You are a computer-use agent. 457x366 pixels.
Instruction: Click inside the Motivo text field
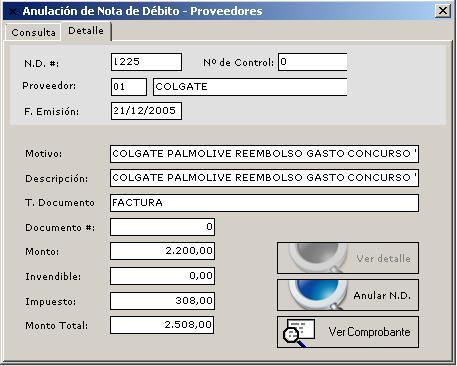[x=264, y=154]
